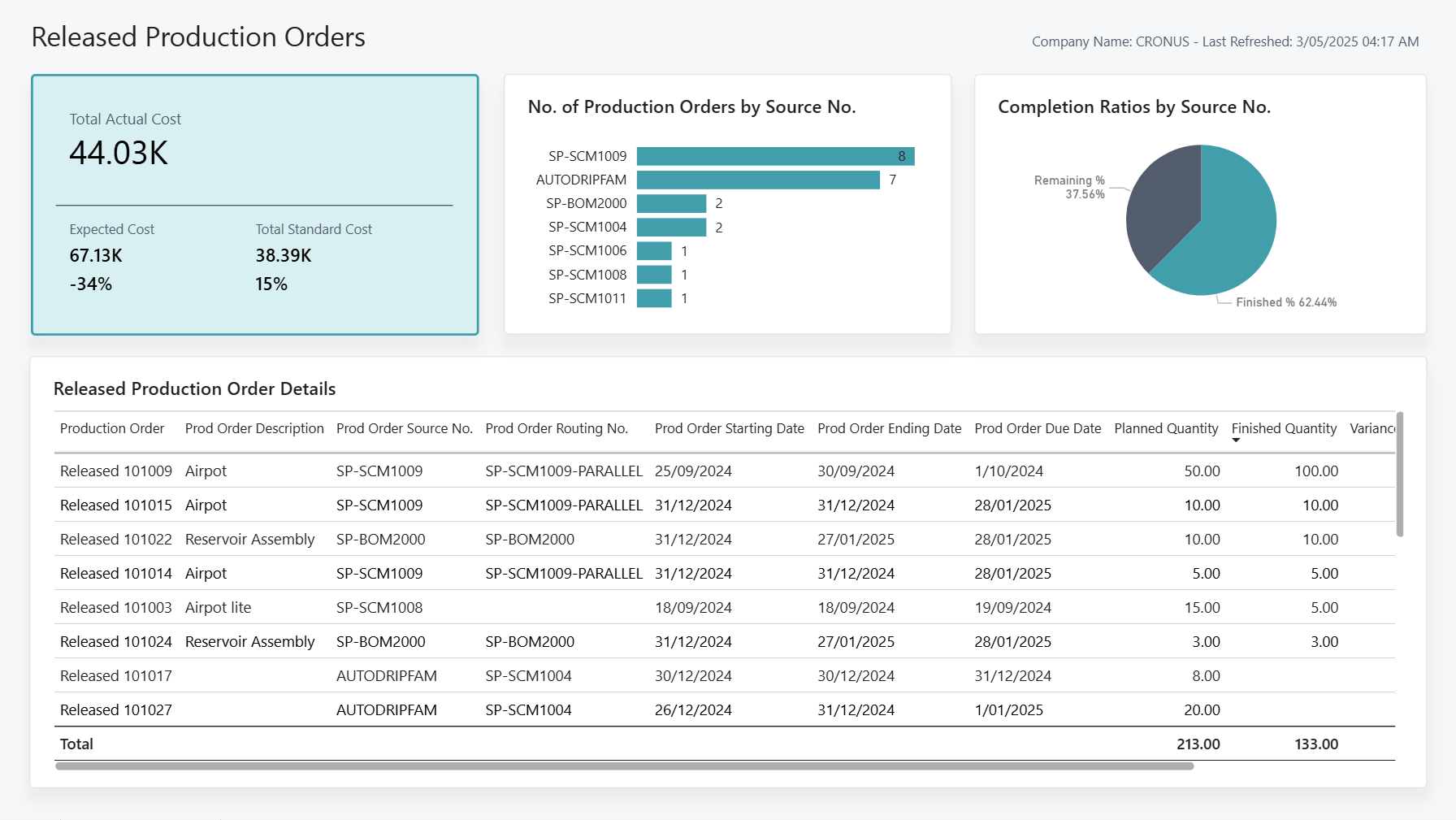Sort by the Production Order column header
The width and height of the screenshot is (1456, 820).
[x=112, y=428]
